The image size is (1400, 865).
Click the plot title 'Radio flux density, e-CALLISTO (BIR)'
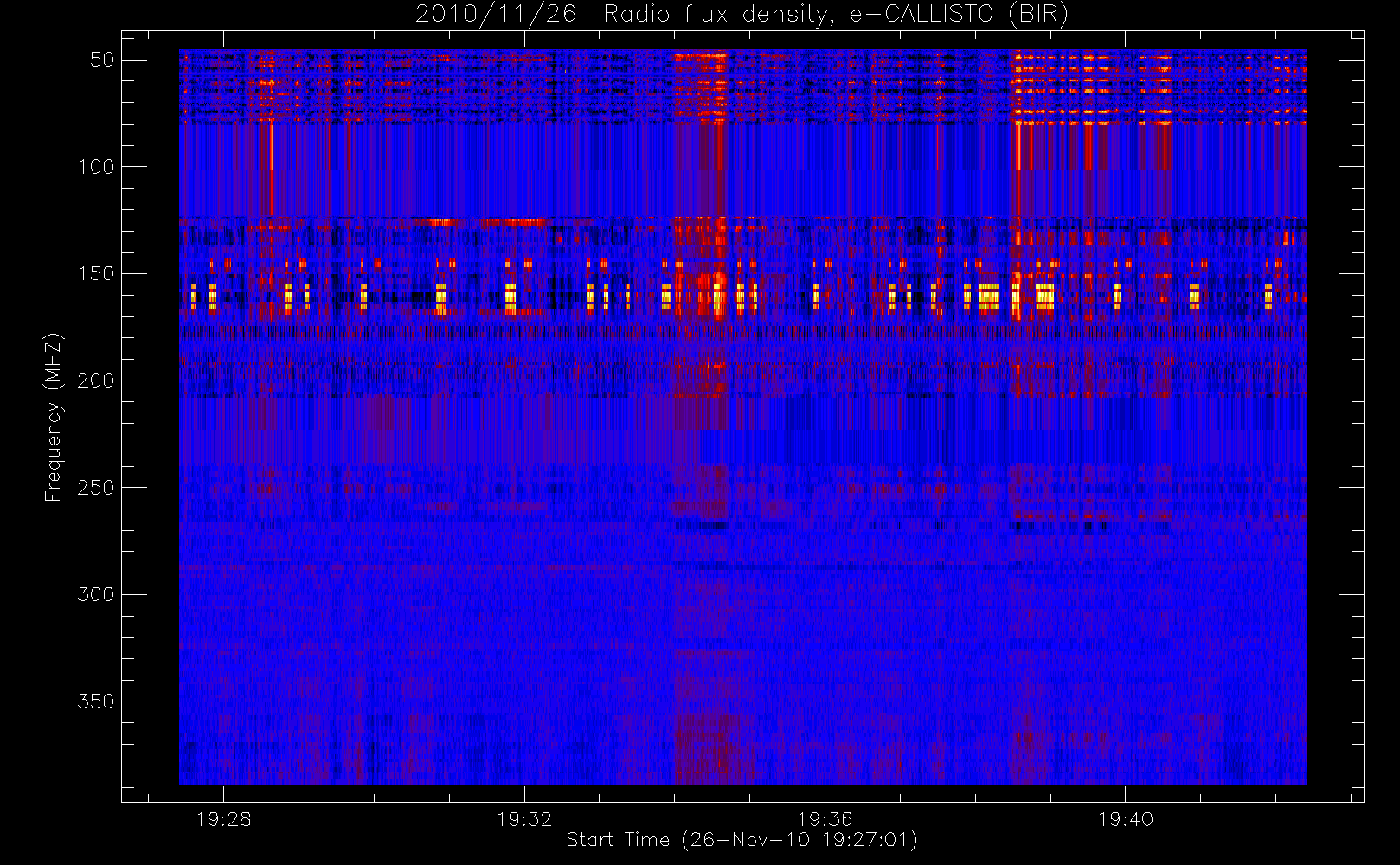(x=836, y=15)
